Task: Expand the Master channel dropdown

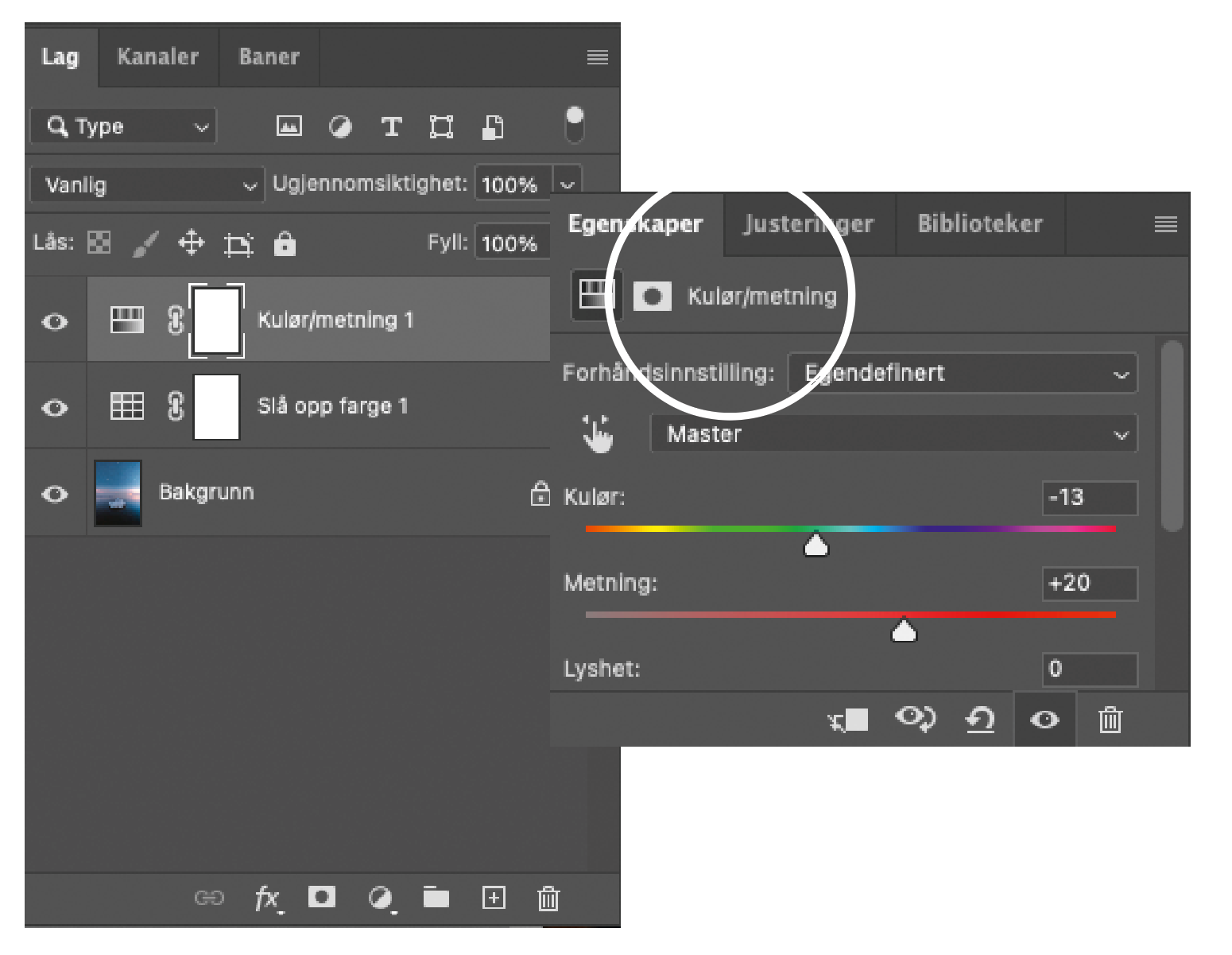Action: coord(893,434)
